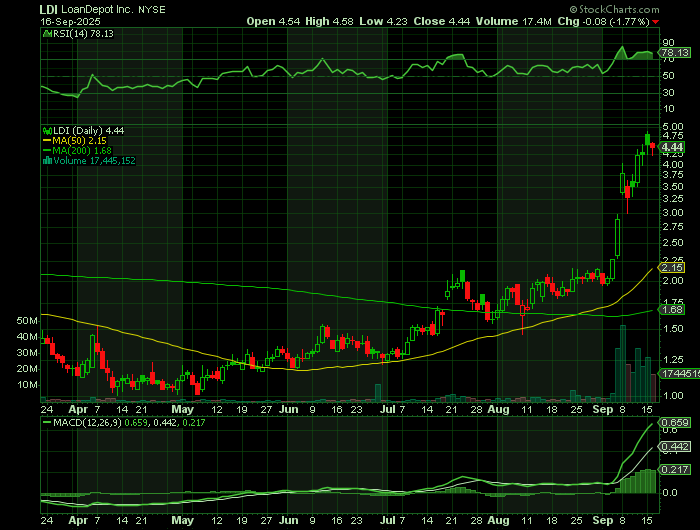Click the Chg -0.08 (-1.77%) text
Screen dimensions: 700x530
click(x=603, y=21)
